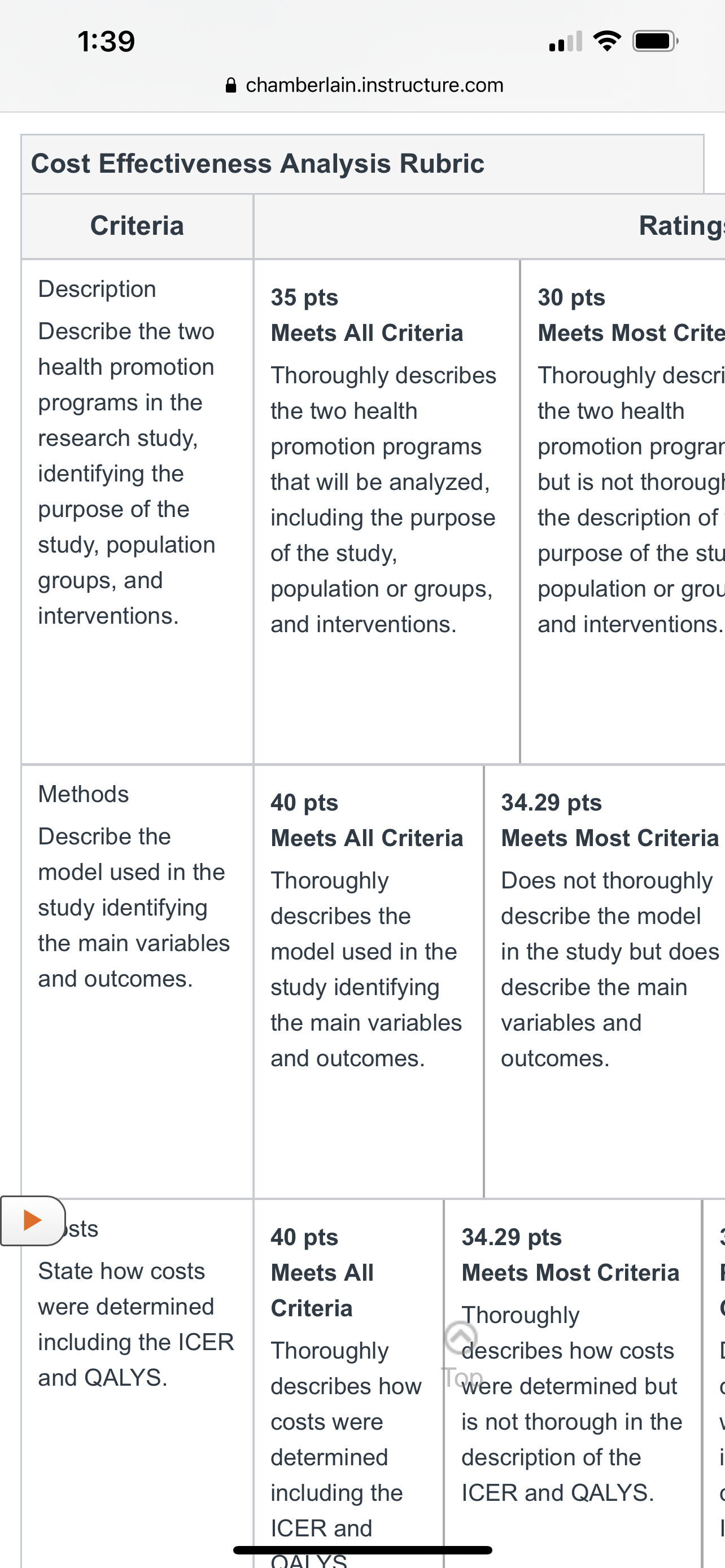This screenshot has height=1568, width=725.
Task: Select the 30 pts Meets Most Criteria rating
Action: pos(623,511)
